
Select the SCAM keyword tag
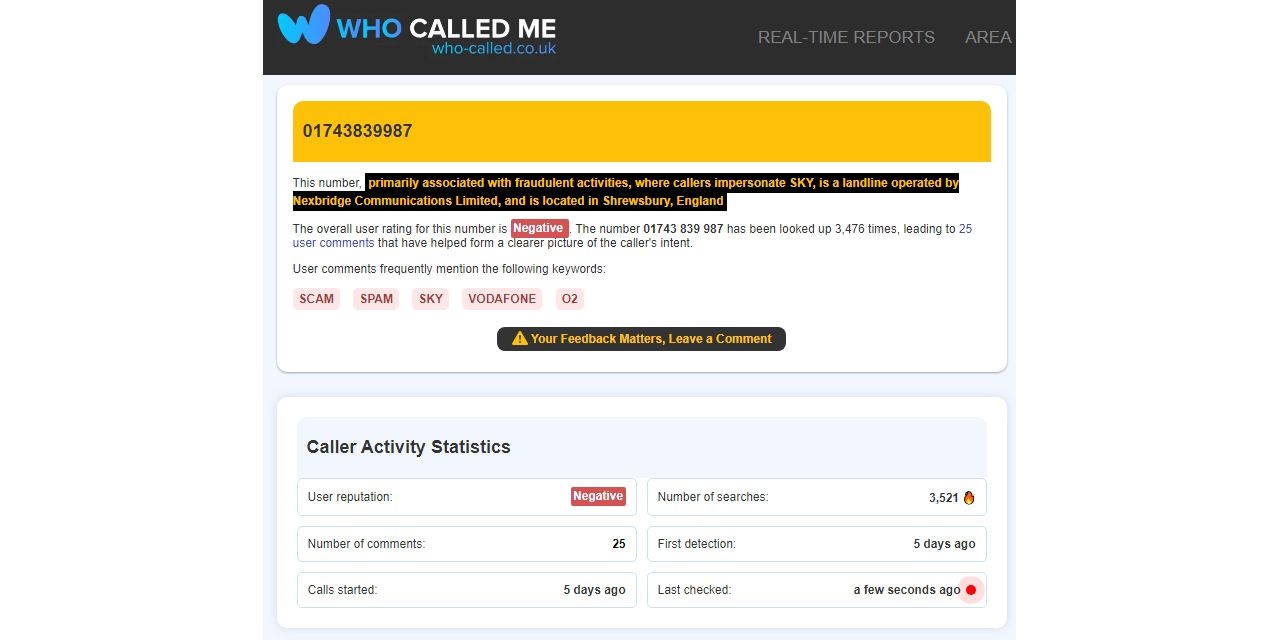click(316, 298)
